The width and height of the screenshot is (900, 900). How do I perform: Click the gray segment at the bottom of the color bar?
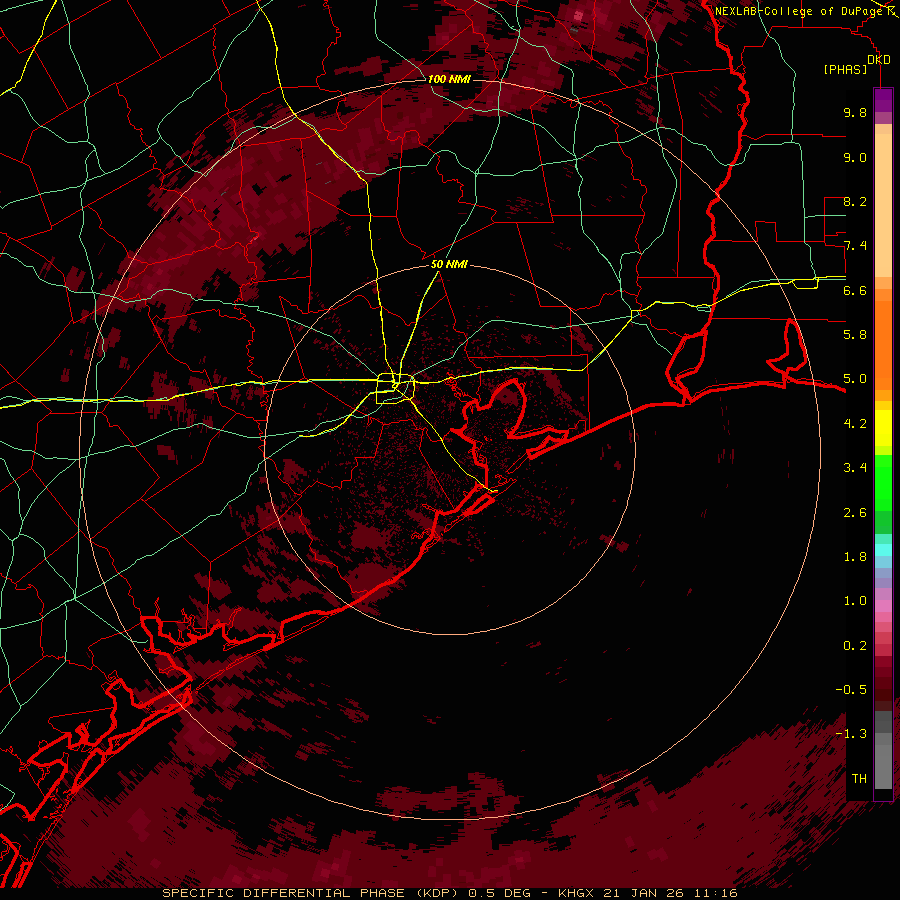click(883, 766)
